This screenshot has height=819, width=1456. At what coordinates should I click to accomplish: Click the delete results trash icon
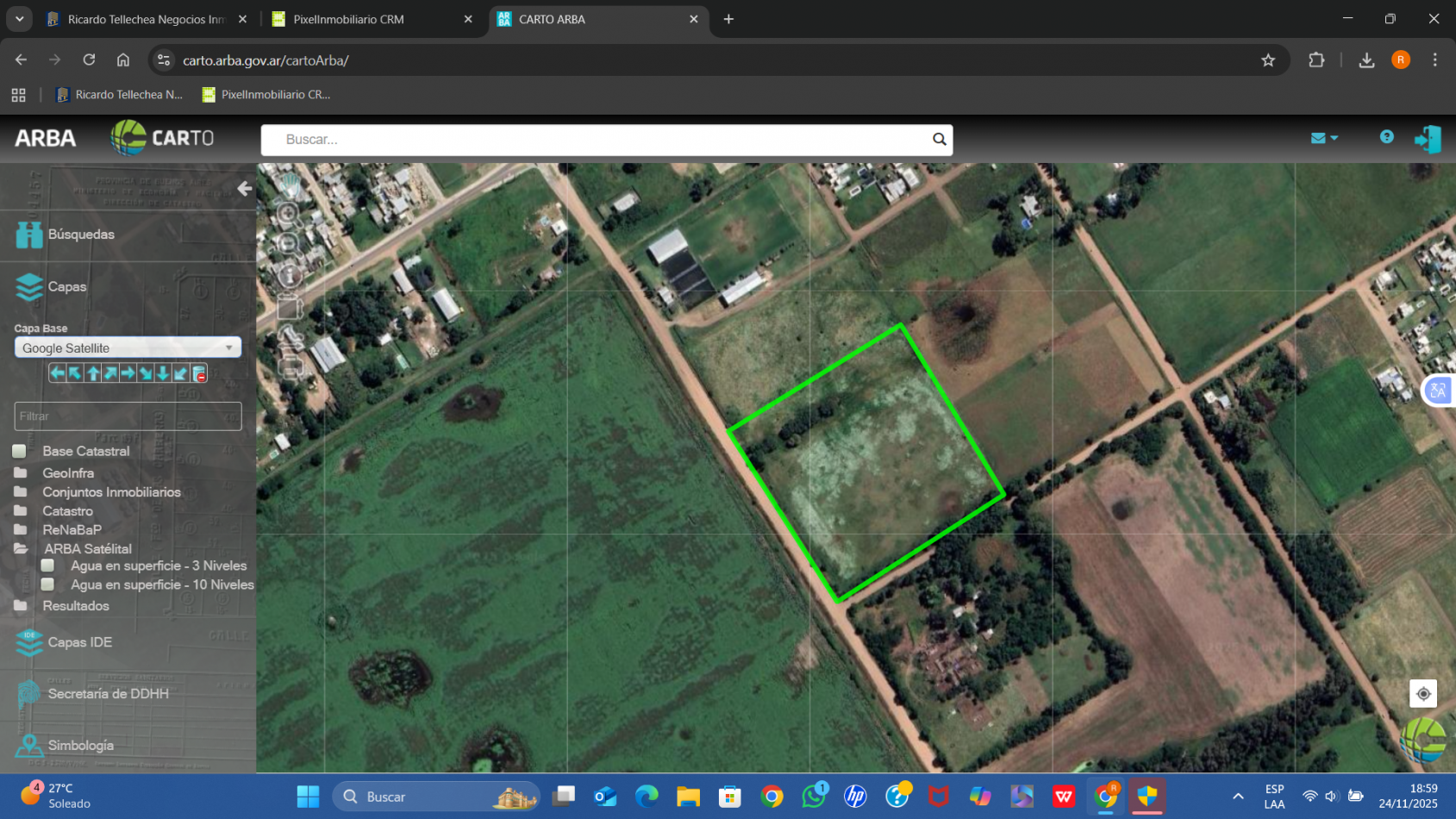click(199, 372)
